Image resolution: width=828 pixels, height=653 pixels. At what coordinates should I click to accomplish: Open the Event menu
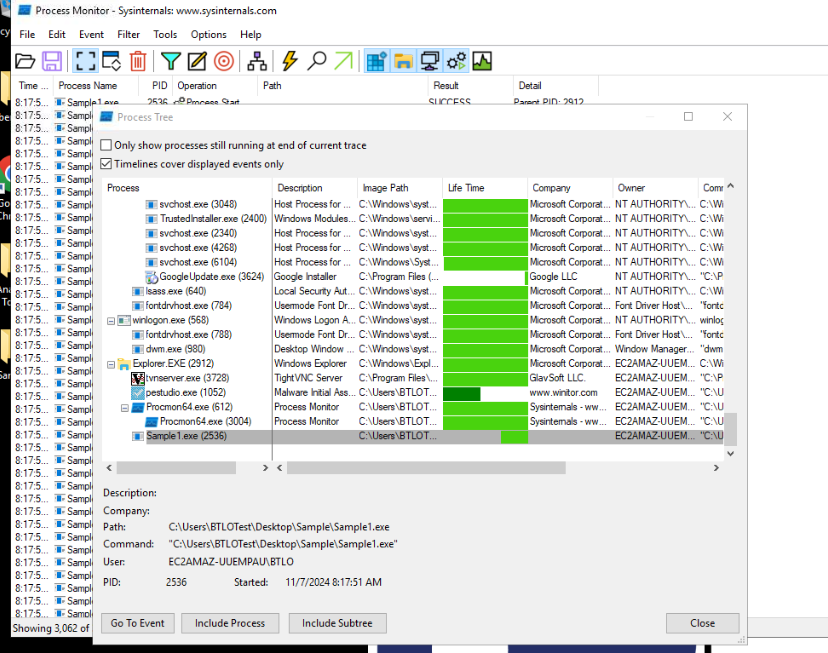click(x=91, y=34)
